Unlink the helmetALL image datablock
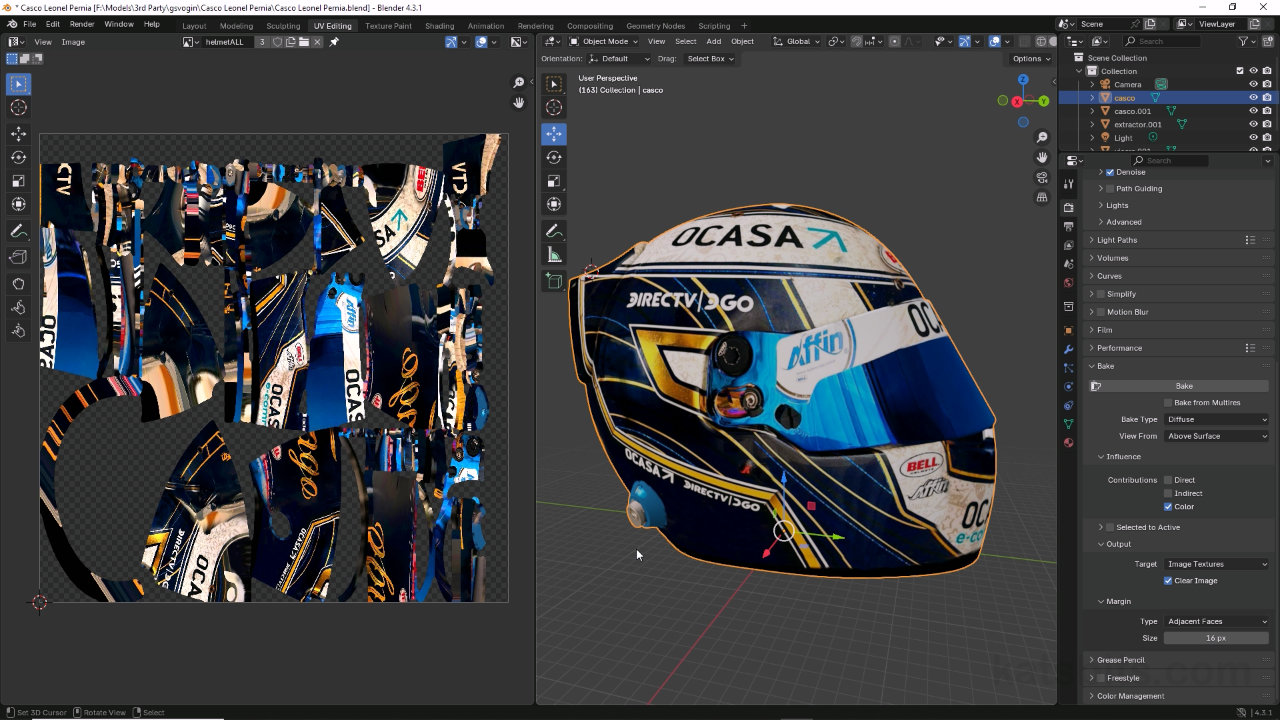The image size is (1280, 720). 317,42
